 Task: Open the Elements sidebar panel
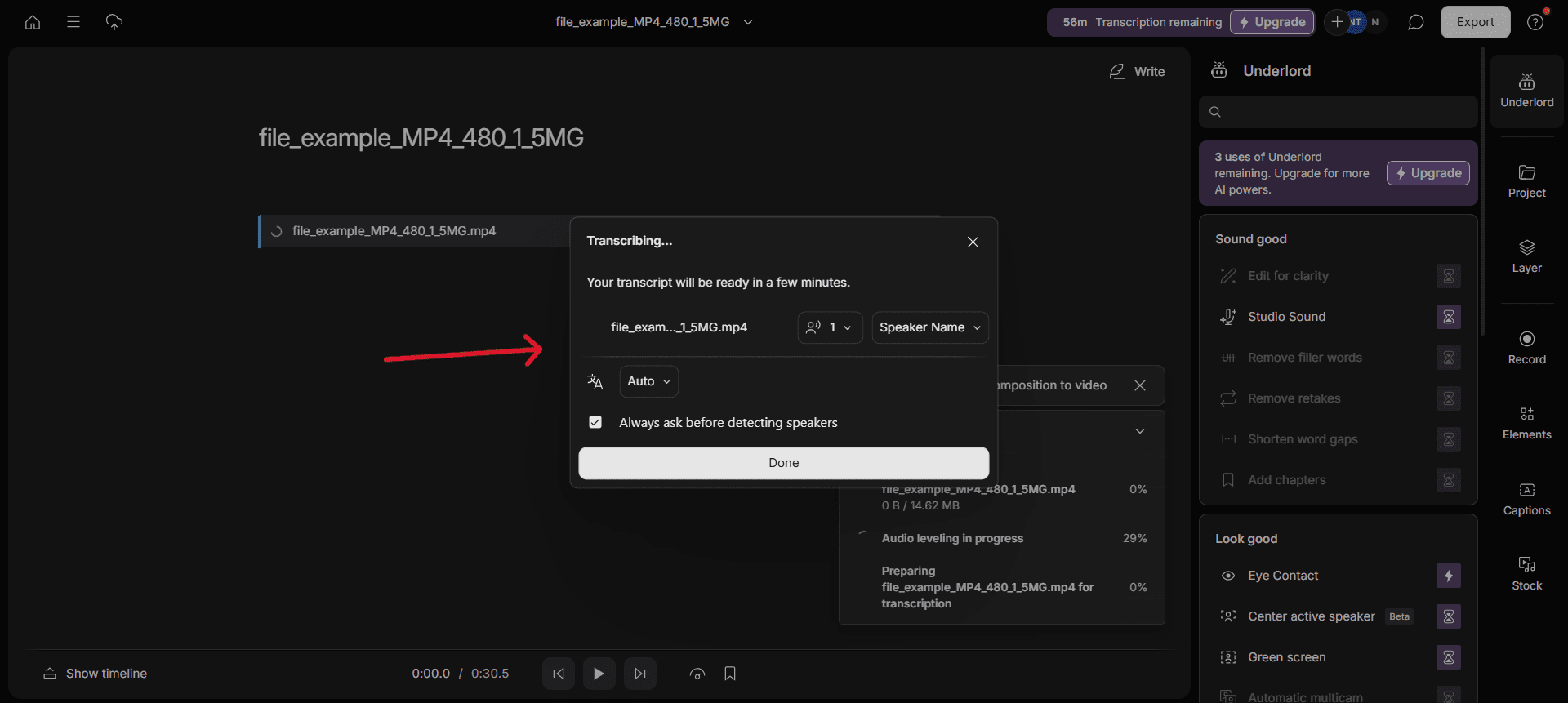(1527, 424)
